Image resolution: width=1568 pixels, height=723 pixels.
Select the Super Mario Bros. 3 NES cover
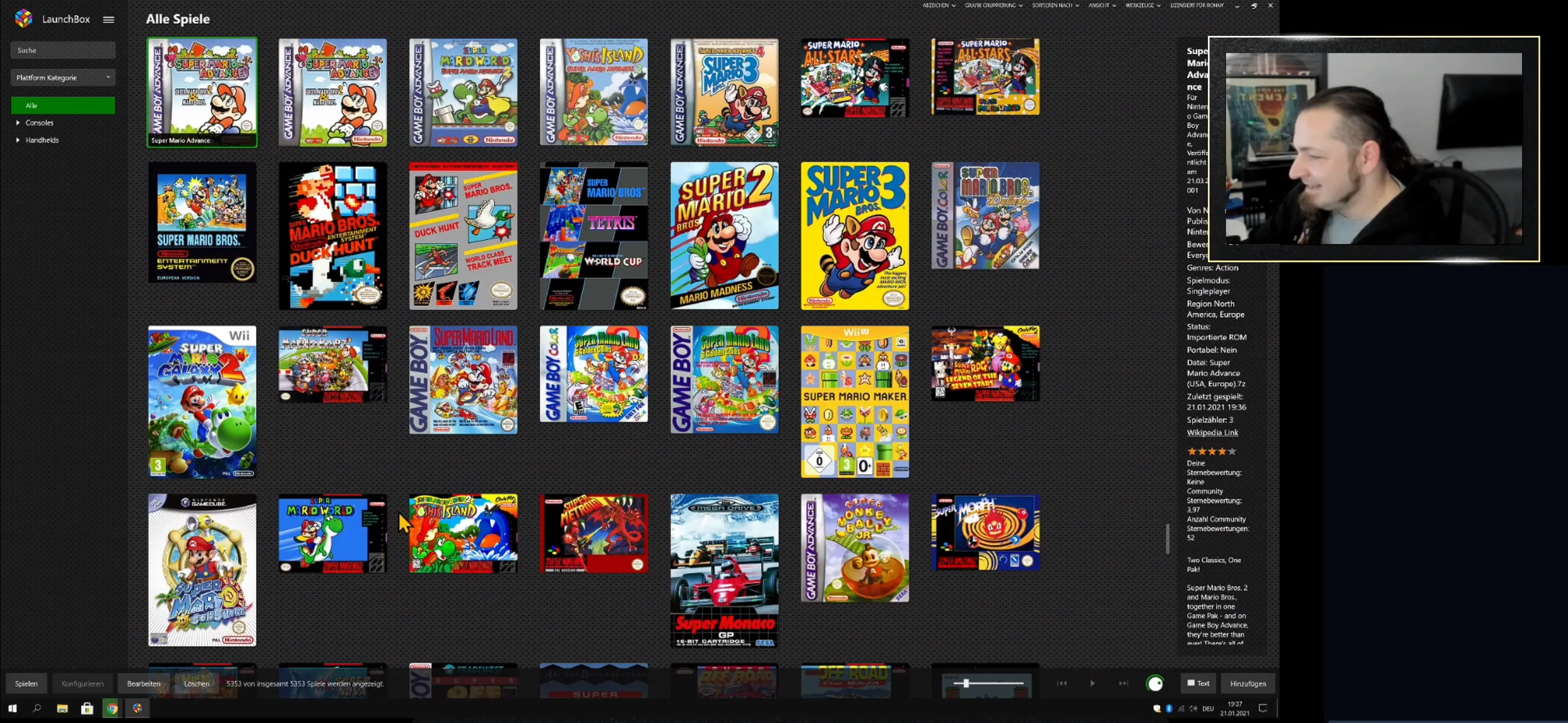[855, 235]
